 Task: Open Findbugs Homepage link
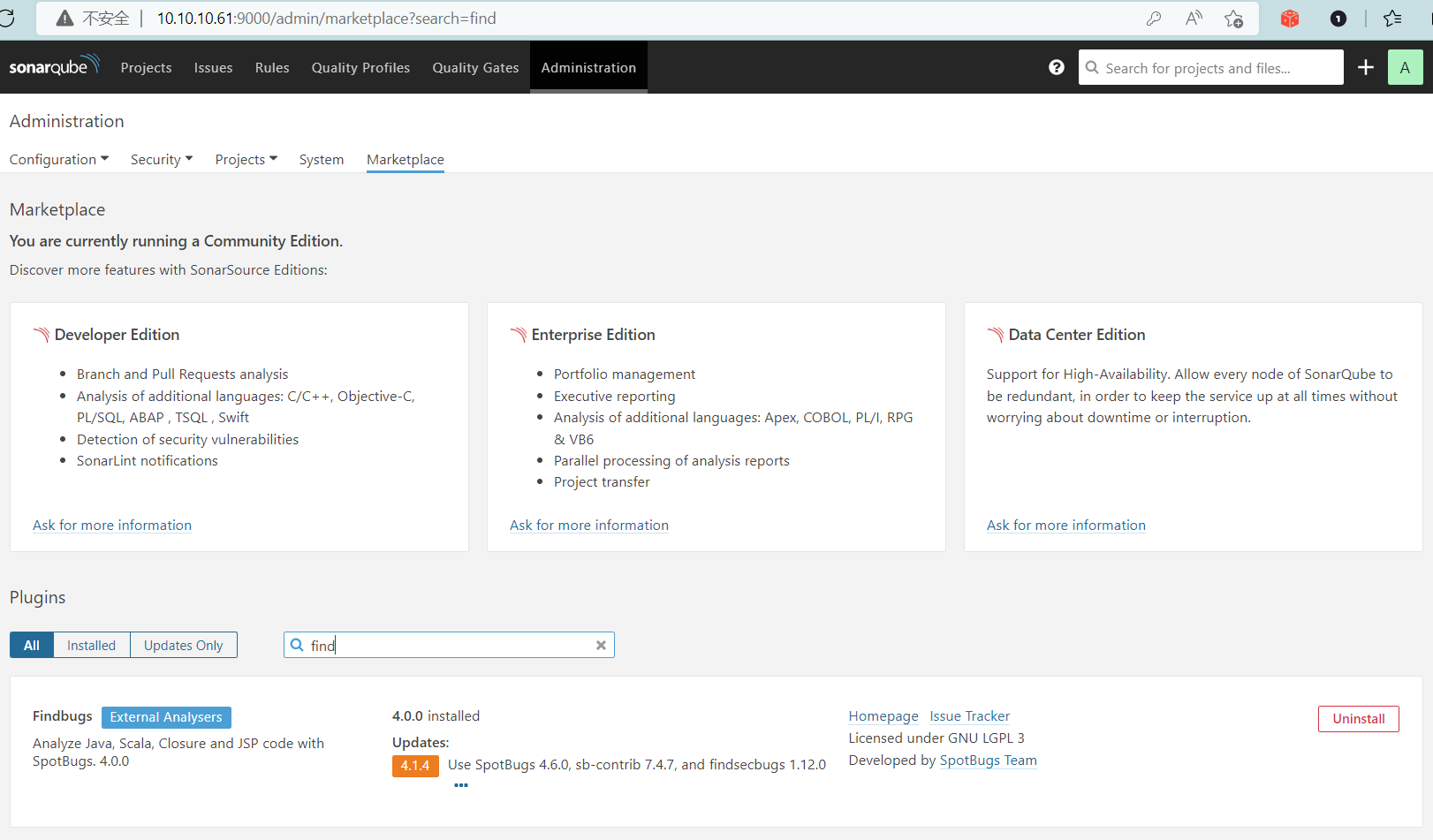tap(883, 716)
